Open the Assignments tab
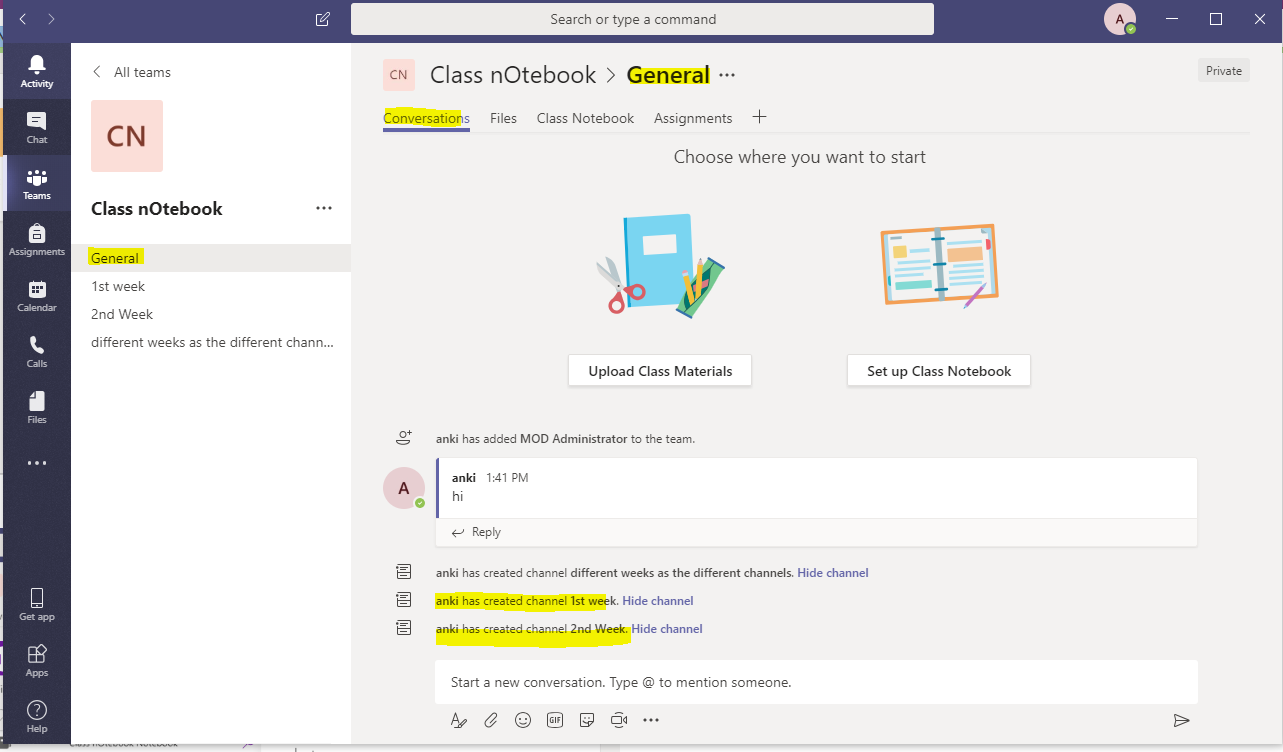Image resolution: width=1283 pixels, height=752 pixels. (x=693, y=118)
